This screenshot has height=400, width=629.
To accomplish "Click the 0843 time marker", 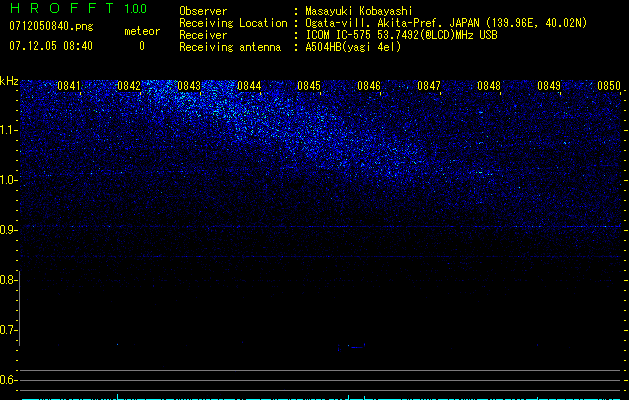I will [x=189, y=86].
